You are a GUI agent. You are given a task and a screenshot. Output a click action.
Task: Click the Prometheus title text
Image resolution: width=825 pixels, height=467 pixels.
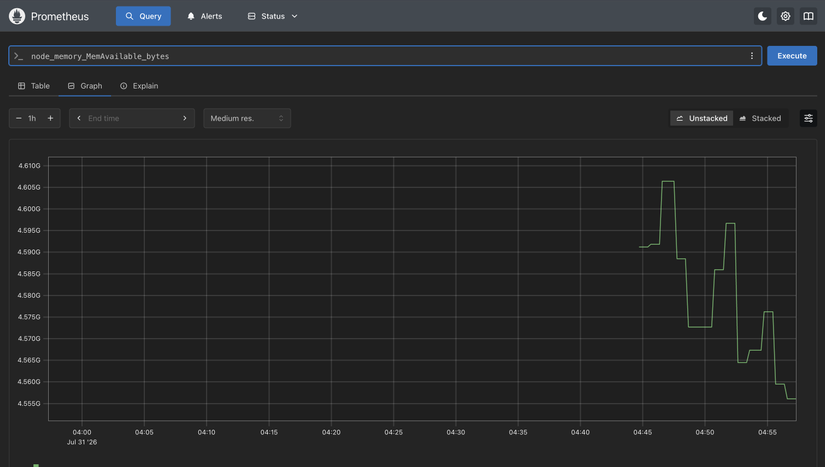pyautogui.click(x=60, y=16)
